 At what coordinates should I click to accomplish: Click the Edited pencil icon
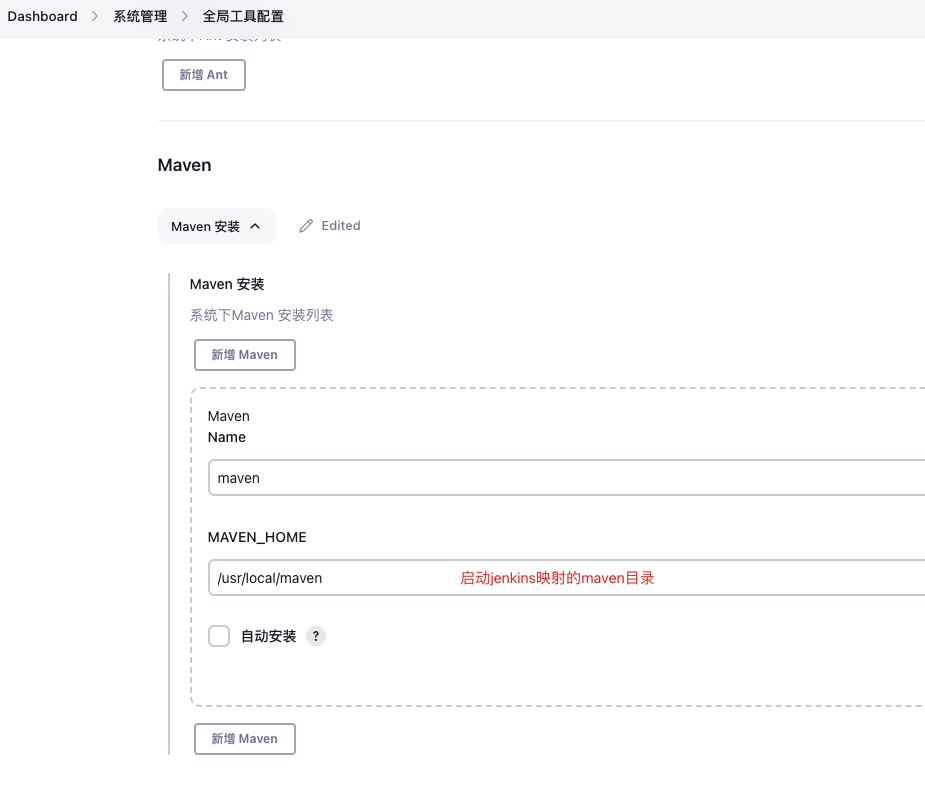(306, 226)
